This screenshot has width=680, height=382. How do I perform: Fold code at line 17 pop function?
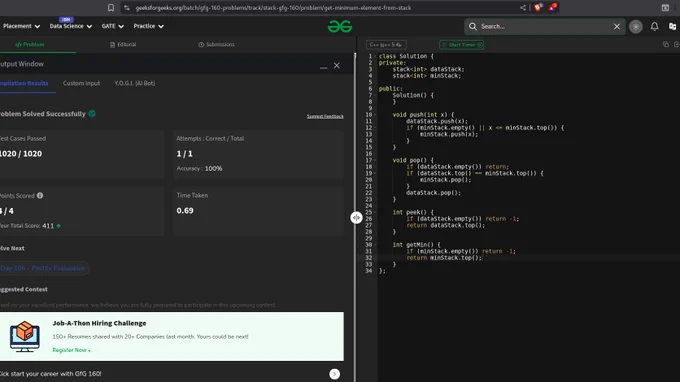375,160
